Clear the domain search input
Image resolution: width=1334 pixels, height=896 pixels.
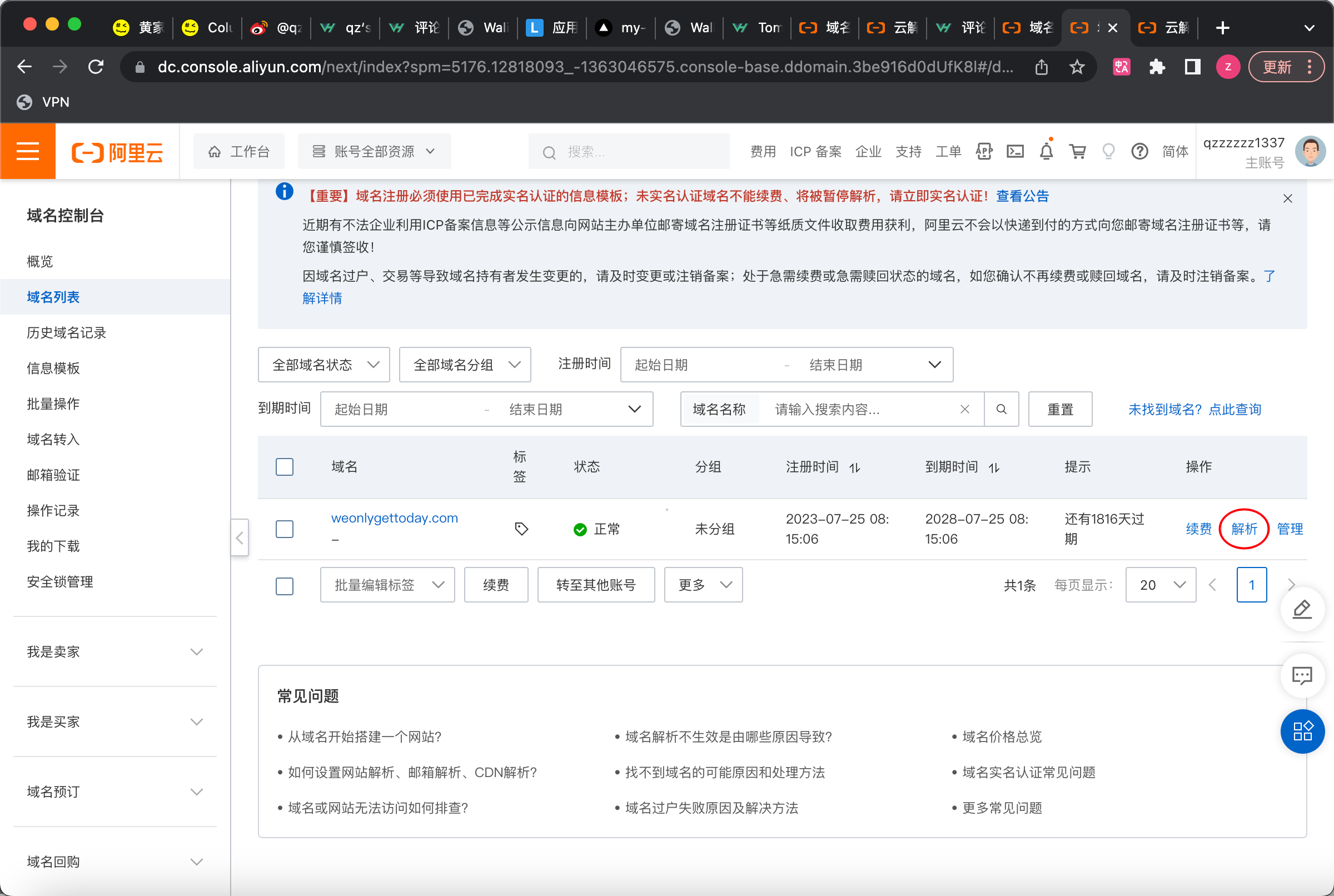[964, 409]
